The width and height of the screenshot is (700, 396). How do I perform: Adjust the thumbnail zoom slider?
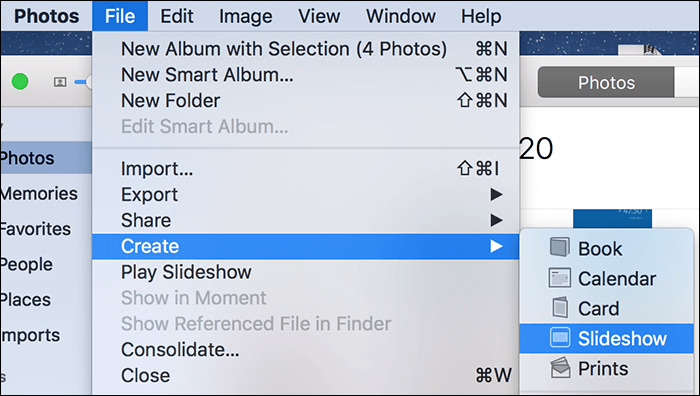[x=84, y=82]
